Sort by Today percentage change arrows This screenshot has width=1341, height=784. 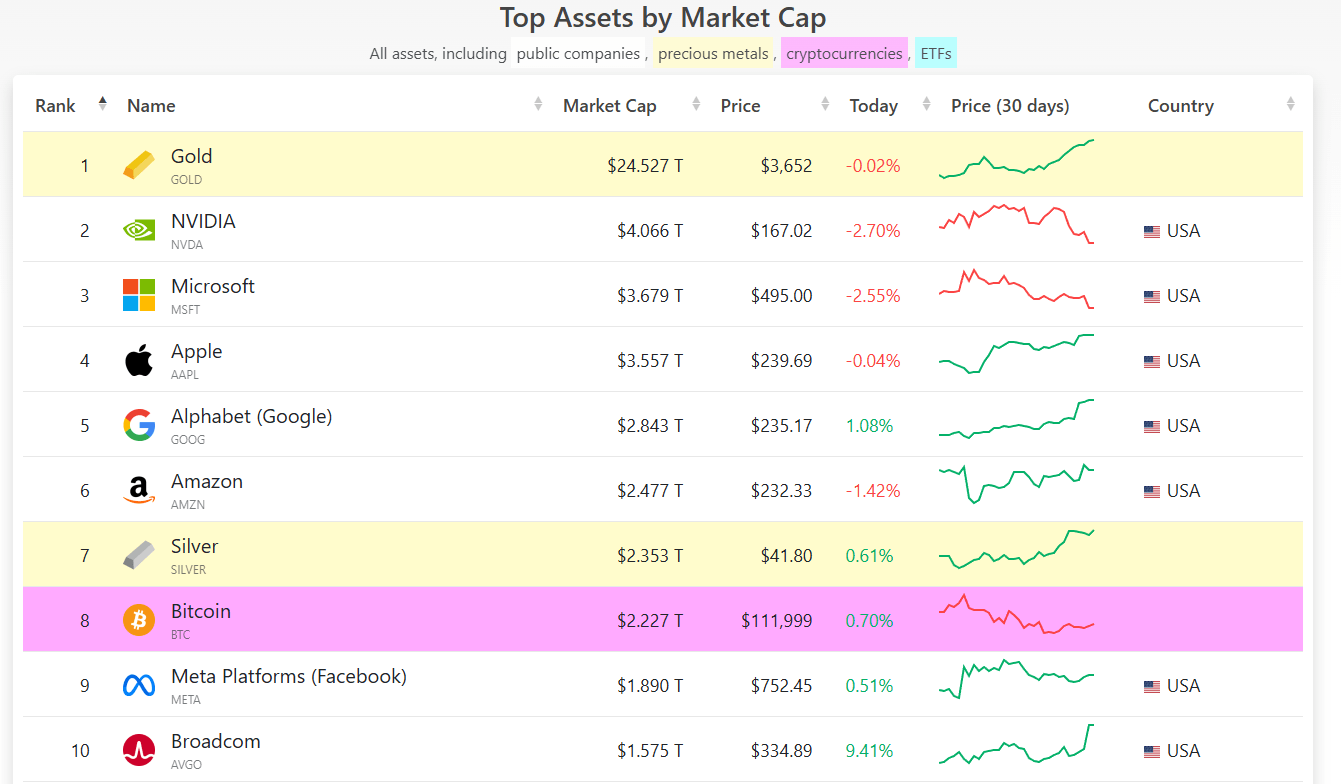tap(926, 104)
